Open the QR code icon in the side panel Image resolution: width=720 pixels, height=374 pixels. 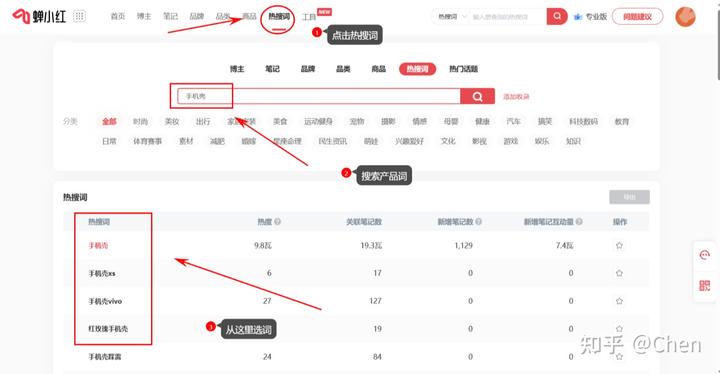(x=704, y=285)
